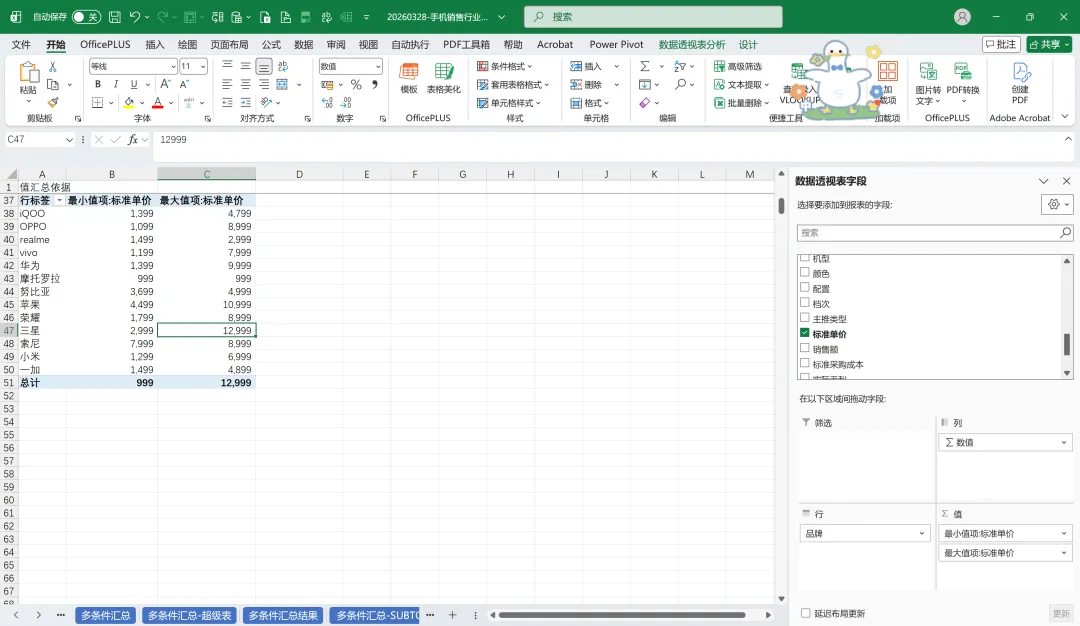The image size is (1080, 626).
Task: Increase font size with larger A icon
Action: (165, 84)
